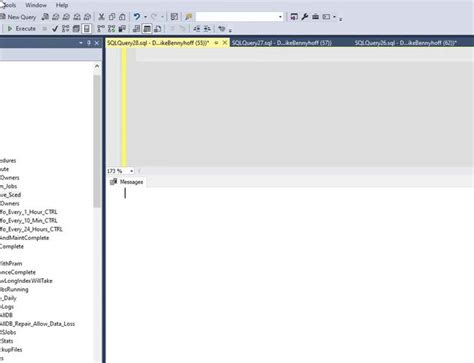The image size is (474, 363).
Task: Click the Registered Servers toolbar icon
Action: [x=294, y=17]
